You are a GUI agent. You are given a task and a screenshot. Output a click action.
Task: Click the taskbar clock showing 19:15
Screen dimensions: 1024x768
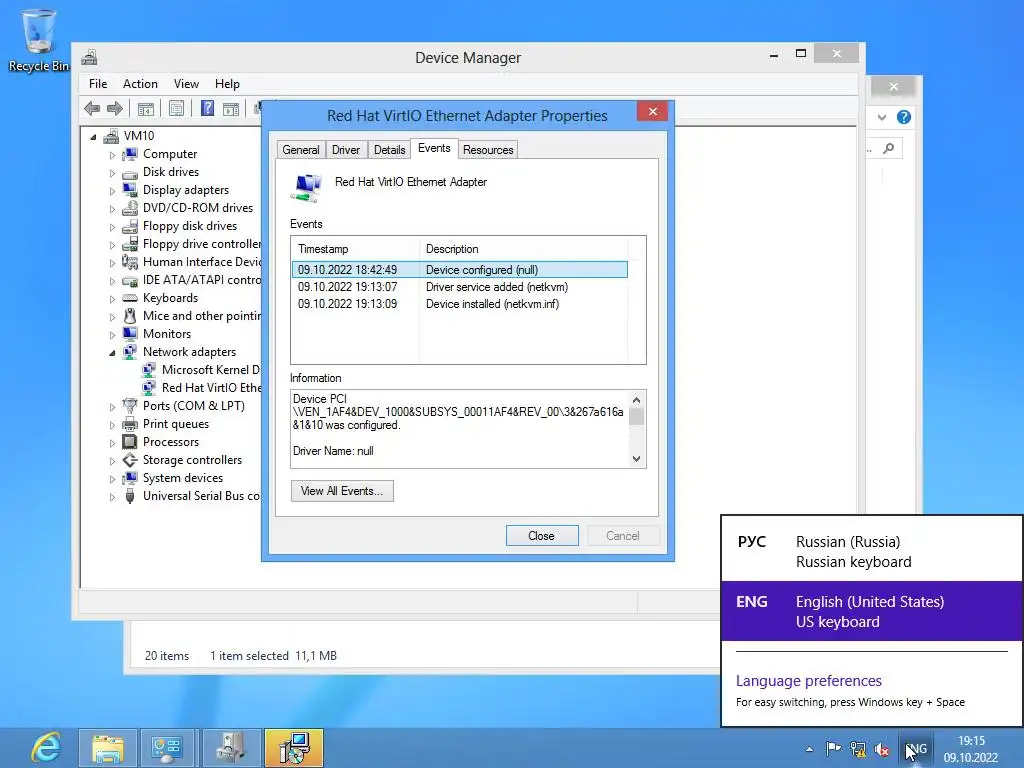click(971, 749)
